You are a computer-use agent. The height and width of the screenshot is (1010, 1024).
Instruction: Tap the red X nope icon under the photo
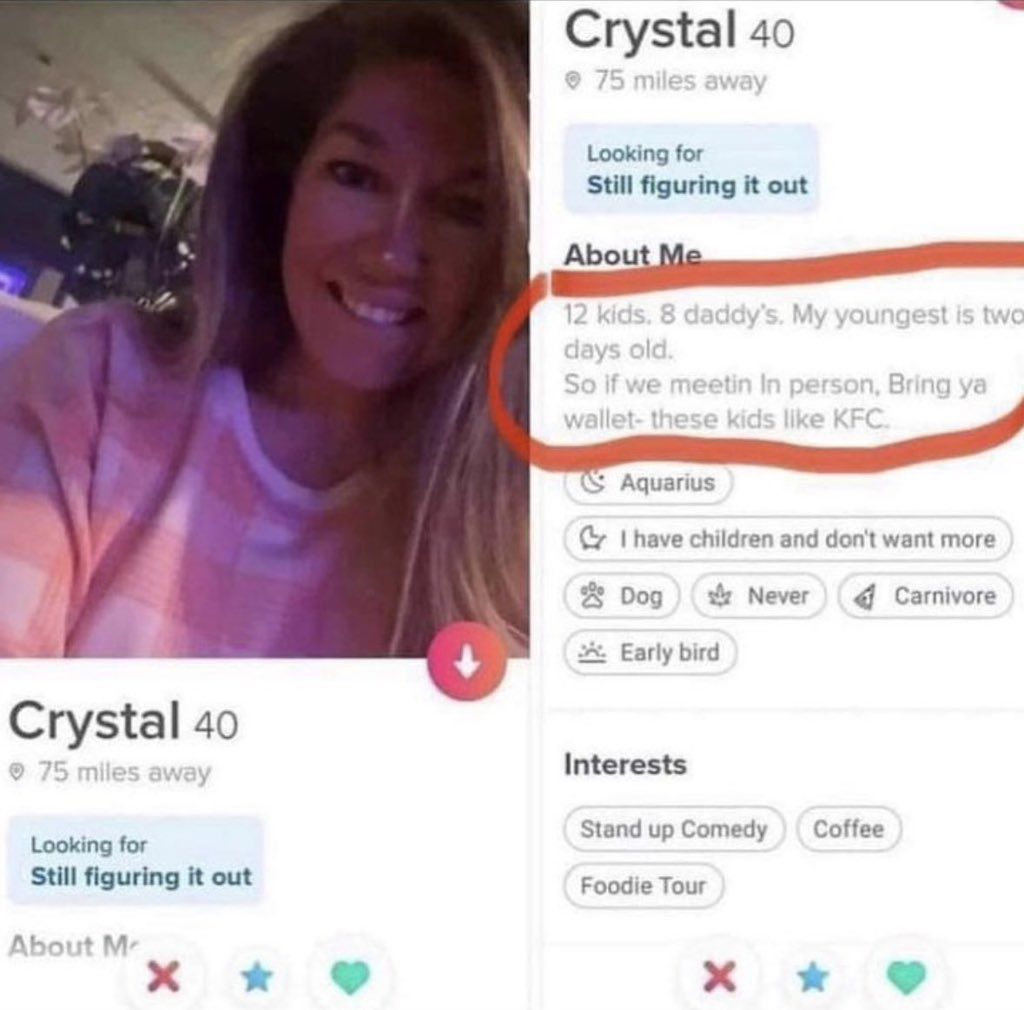point(163,977)
